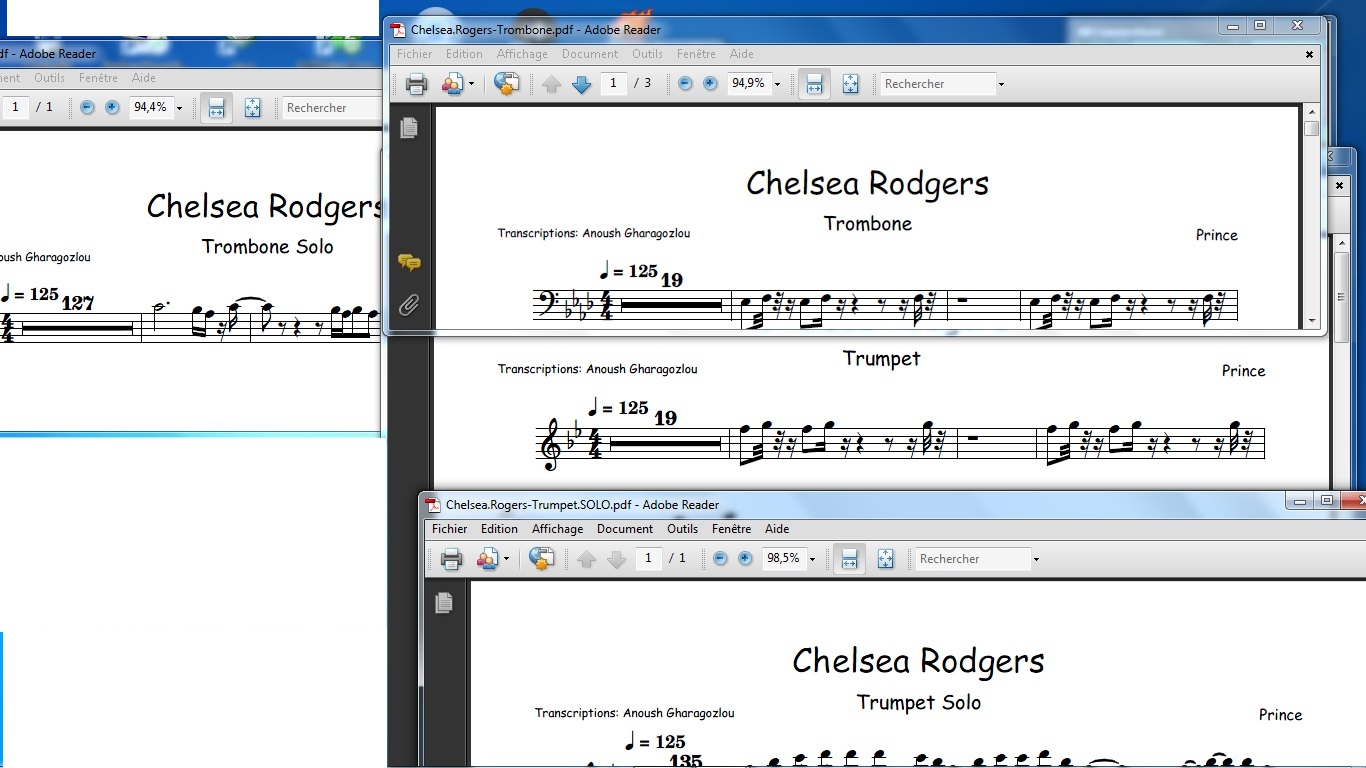This screenshot has width=1366, height=768.
Task: Click page number field in Trumpet.SOLO.pdf toolbar
Action: coord(648,559)
